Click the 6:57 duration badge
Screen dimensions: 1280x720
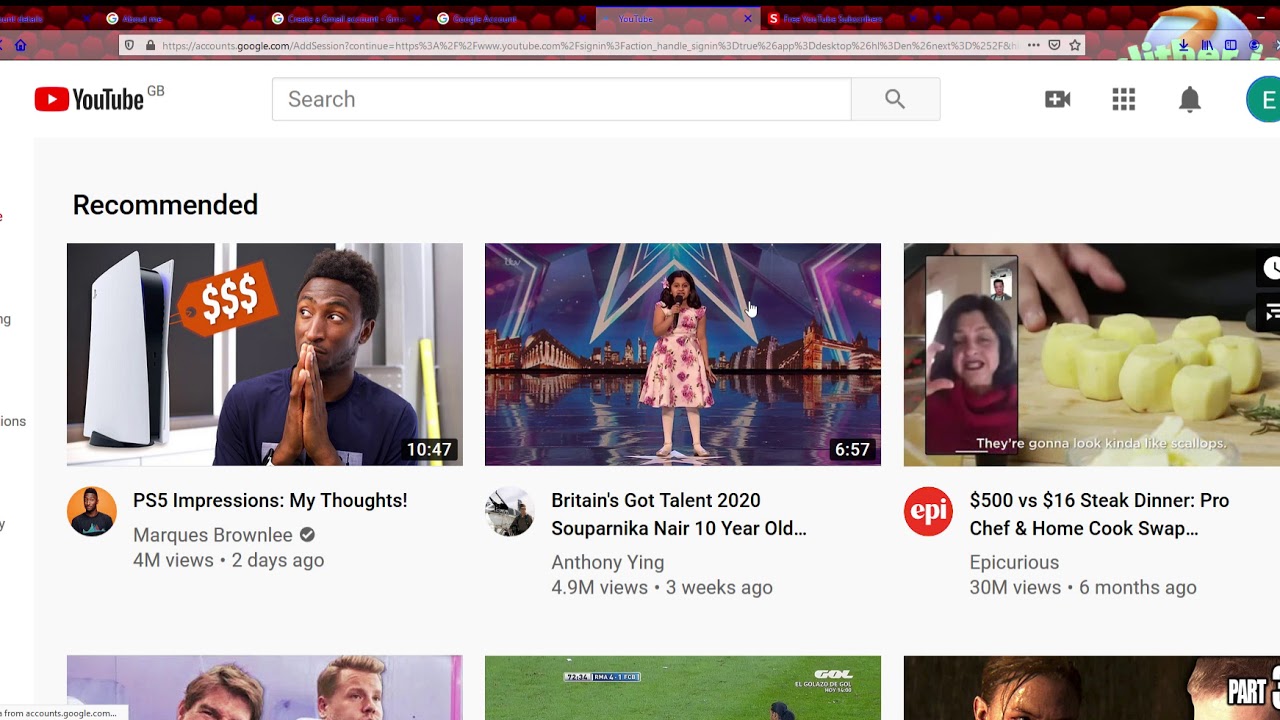pos(852,450)
